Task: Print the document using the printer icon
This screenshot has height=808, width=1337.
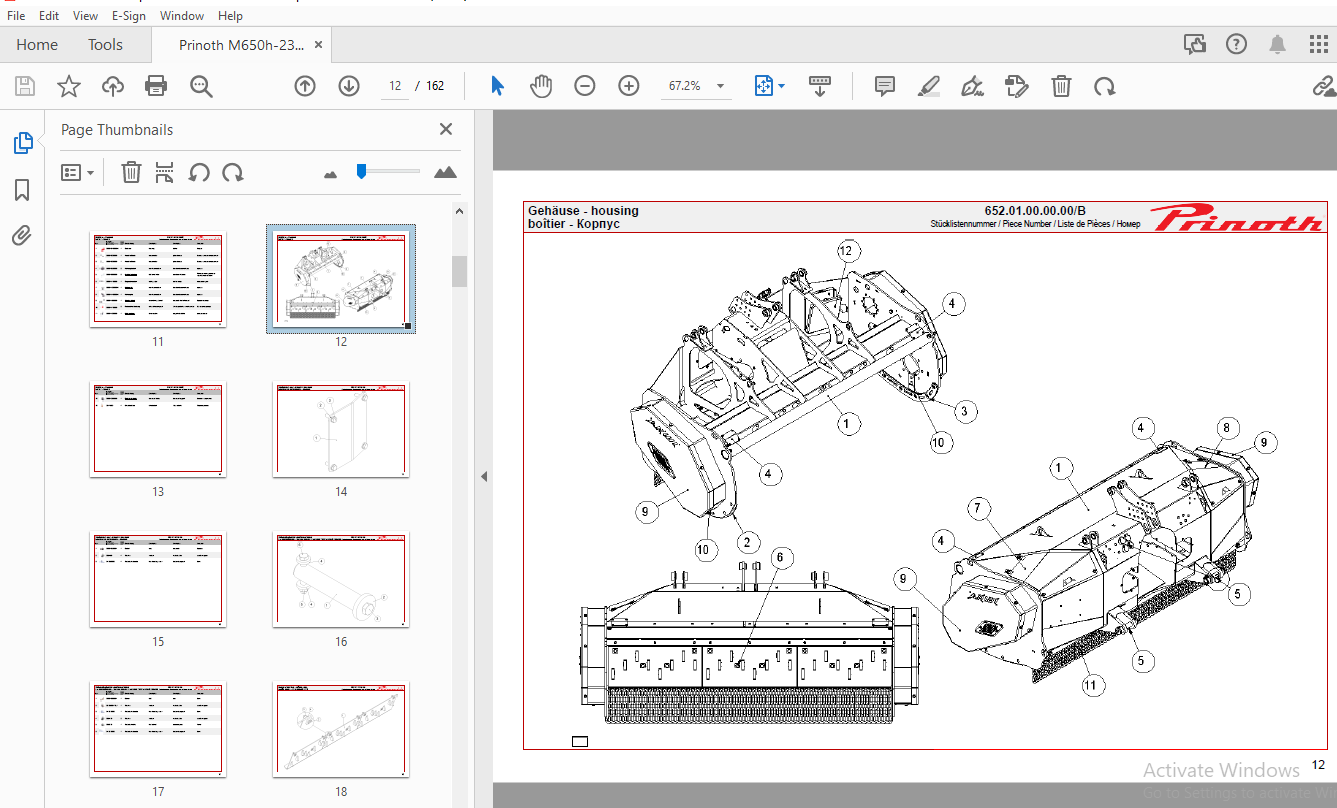Action: 156,86
